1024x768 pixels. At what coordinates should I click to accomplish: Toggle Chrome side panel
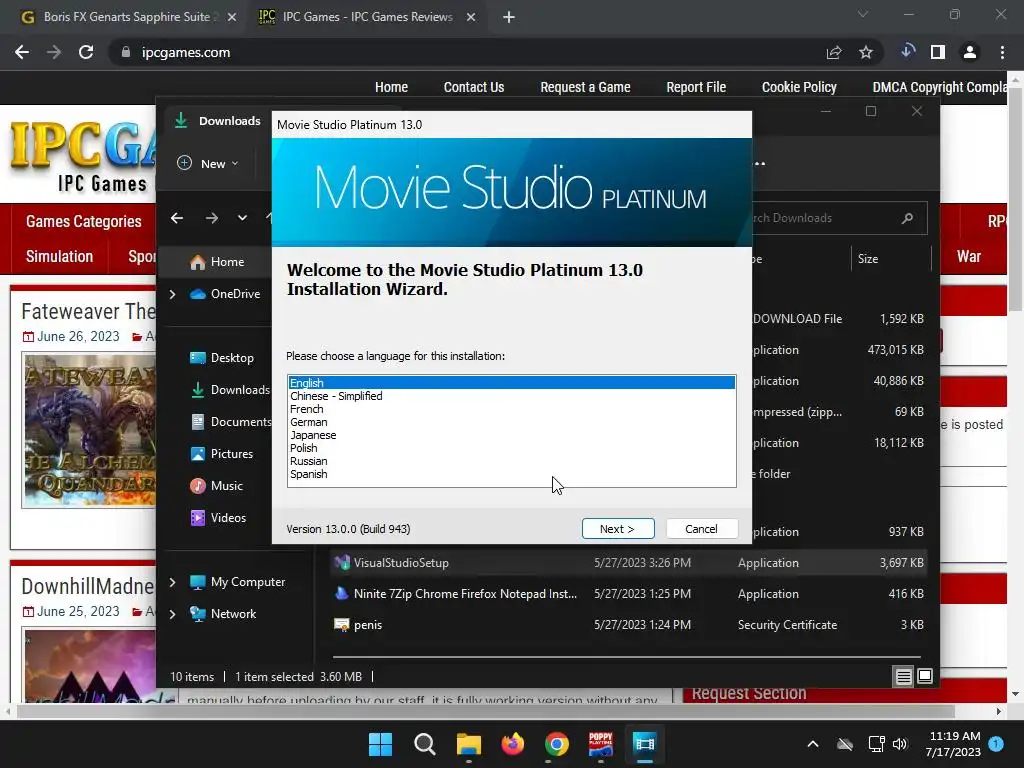(938, 52)
